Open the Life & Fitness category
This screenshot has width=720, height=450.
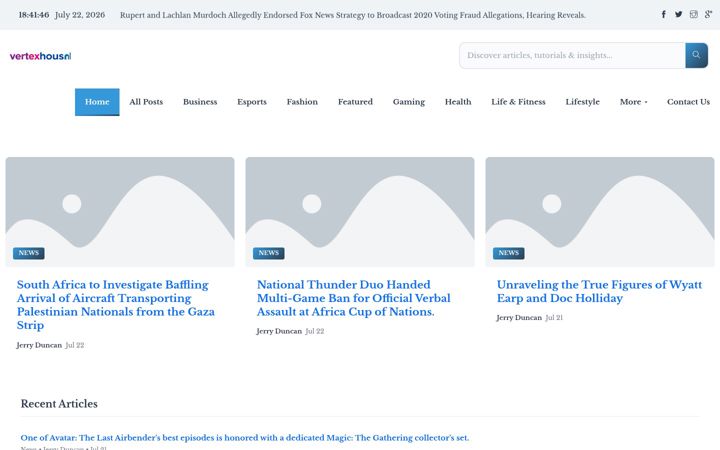click(x=518, y=102)
